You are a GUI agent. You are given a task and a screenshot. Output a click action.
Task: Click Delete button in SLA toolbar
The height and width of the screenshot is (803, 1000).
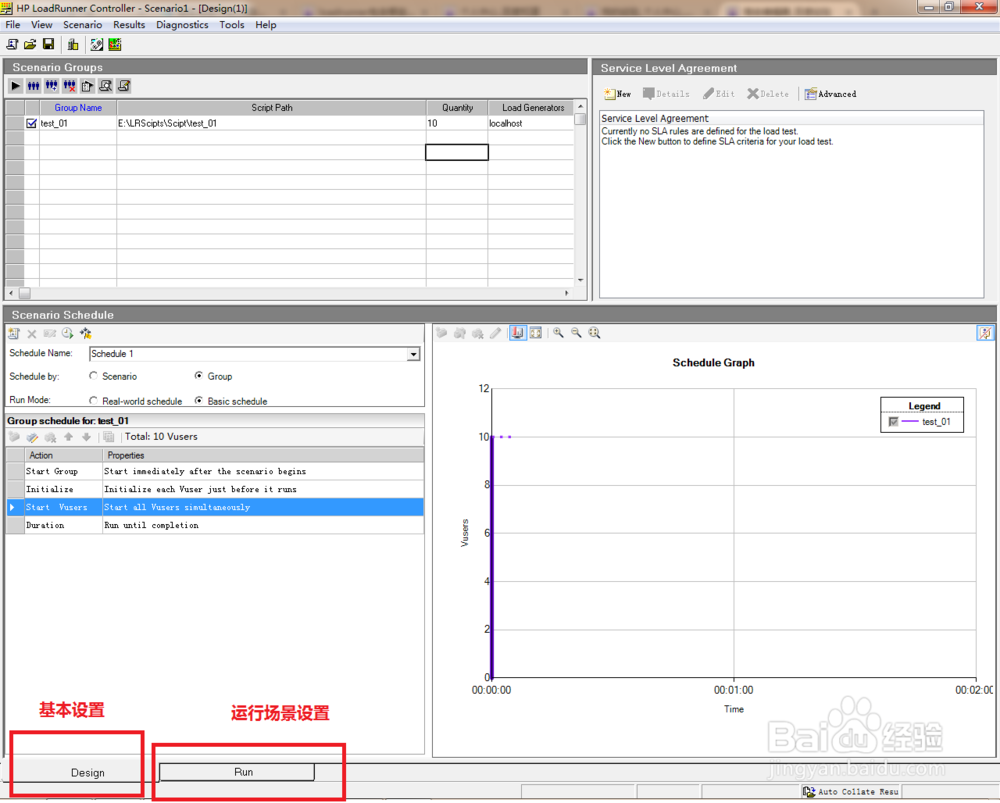coord(768,94)
